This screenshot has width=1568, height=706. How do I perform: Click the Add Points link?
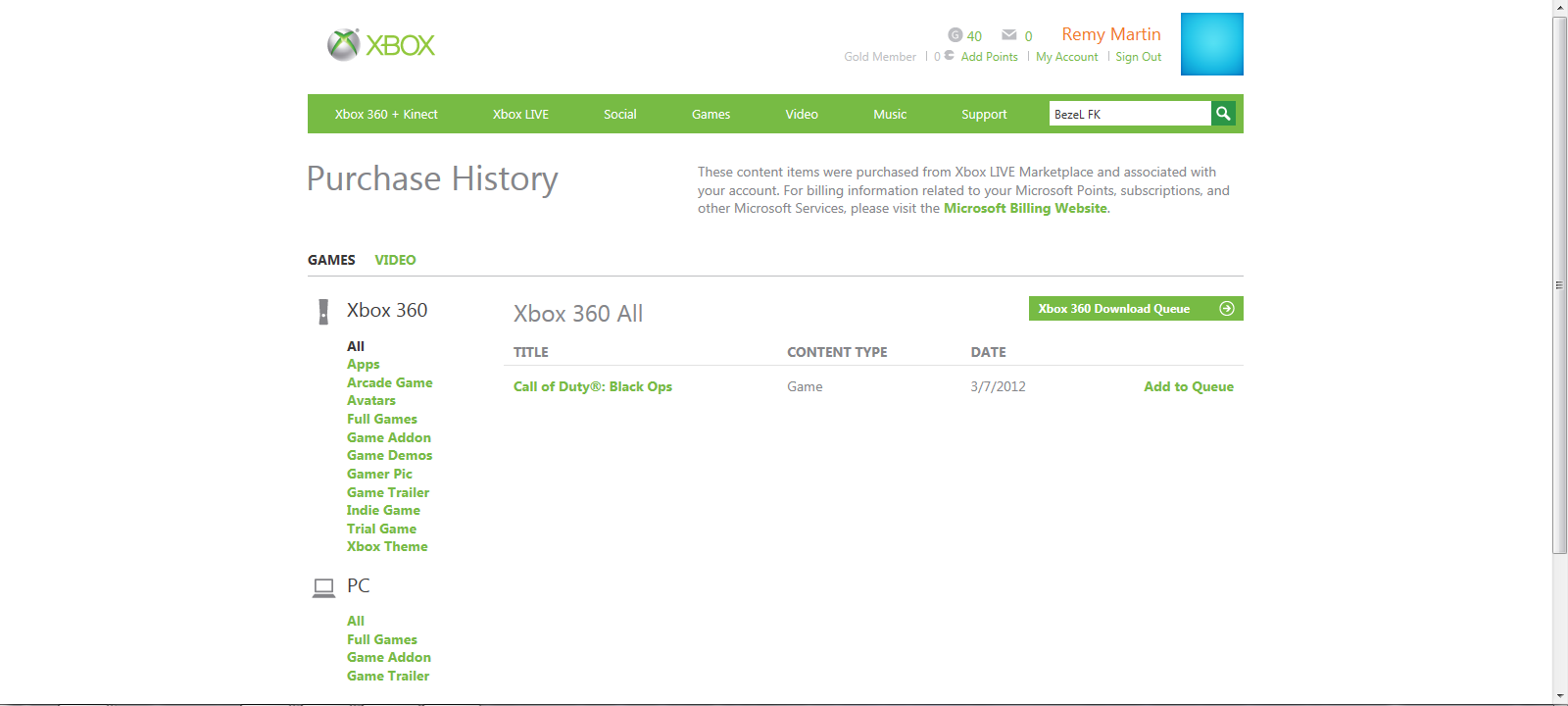(x=990, y=57)
